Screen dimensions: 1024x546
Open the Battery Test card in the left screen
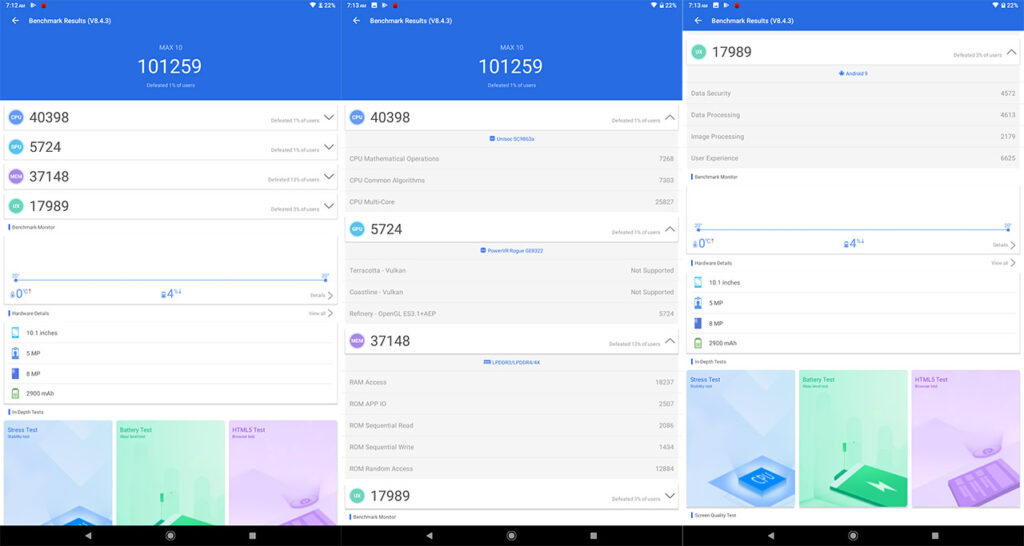click(170, 473)
